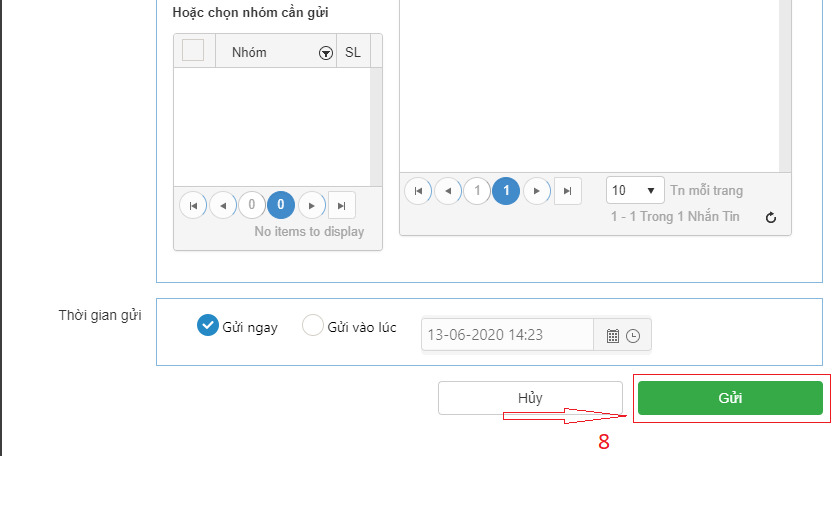The image size is (837, 531).
Task: Tick the select-all checkbox in group table header
Action: pyautogui.click(x=193, y=51)
